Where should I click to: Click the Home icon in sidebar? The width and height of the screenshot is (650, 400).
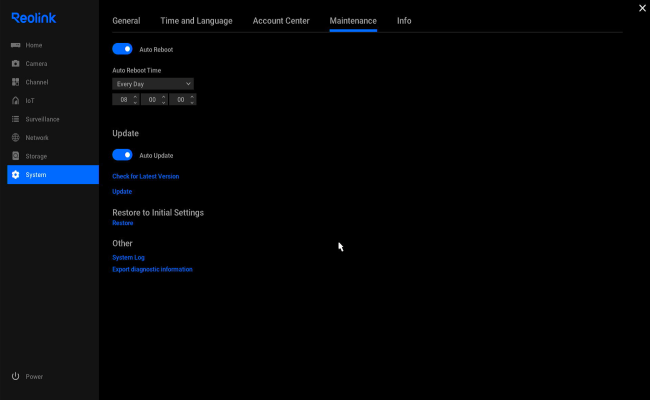(x=15, y=45)
